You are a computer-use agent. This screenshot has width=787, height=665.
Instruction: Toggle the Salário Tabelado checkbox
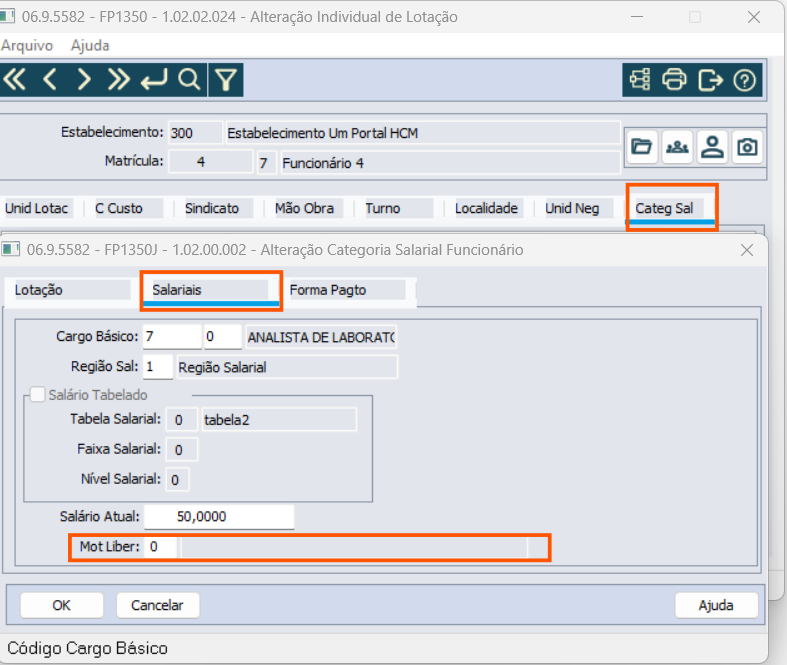(x=38, y=394)
